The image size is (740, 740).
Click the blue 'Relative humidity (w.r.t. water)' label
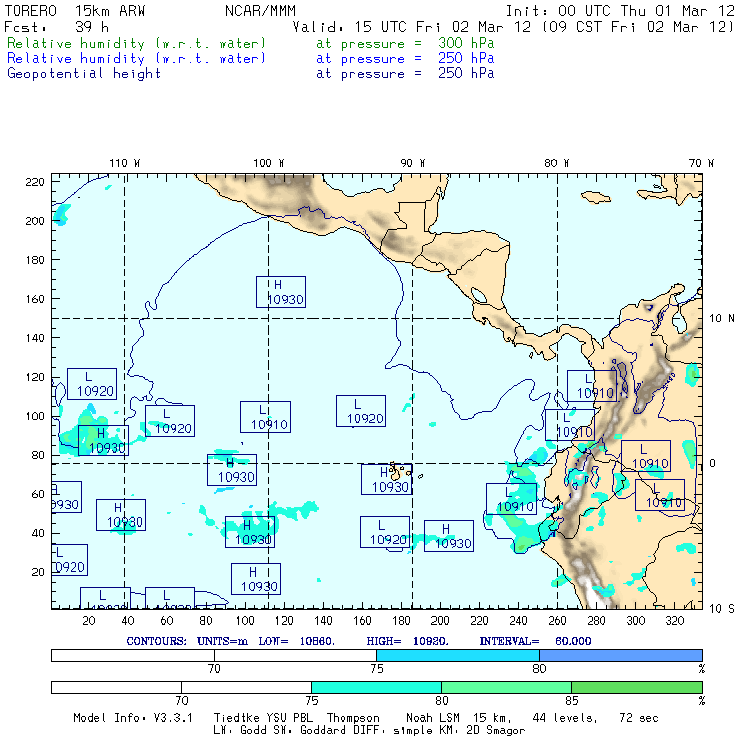[x=136, y=59]
